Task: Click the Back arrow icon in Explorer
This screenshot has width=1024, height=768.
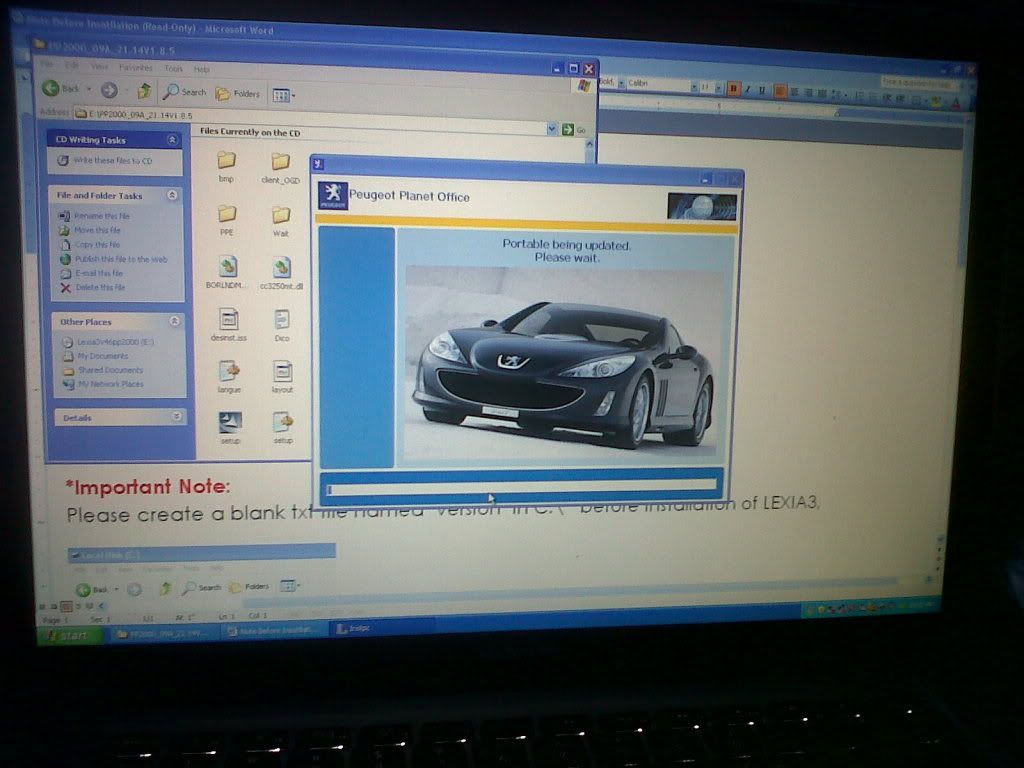Action: pos(51,88)
